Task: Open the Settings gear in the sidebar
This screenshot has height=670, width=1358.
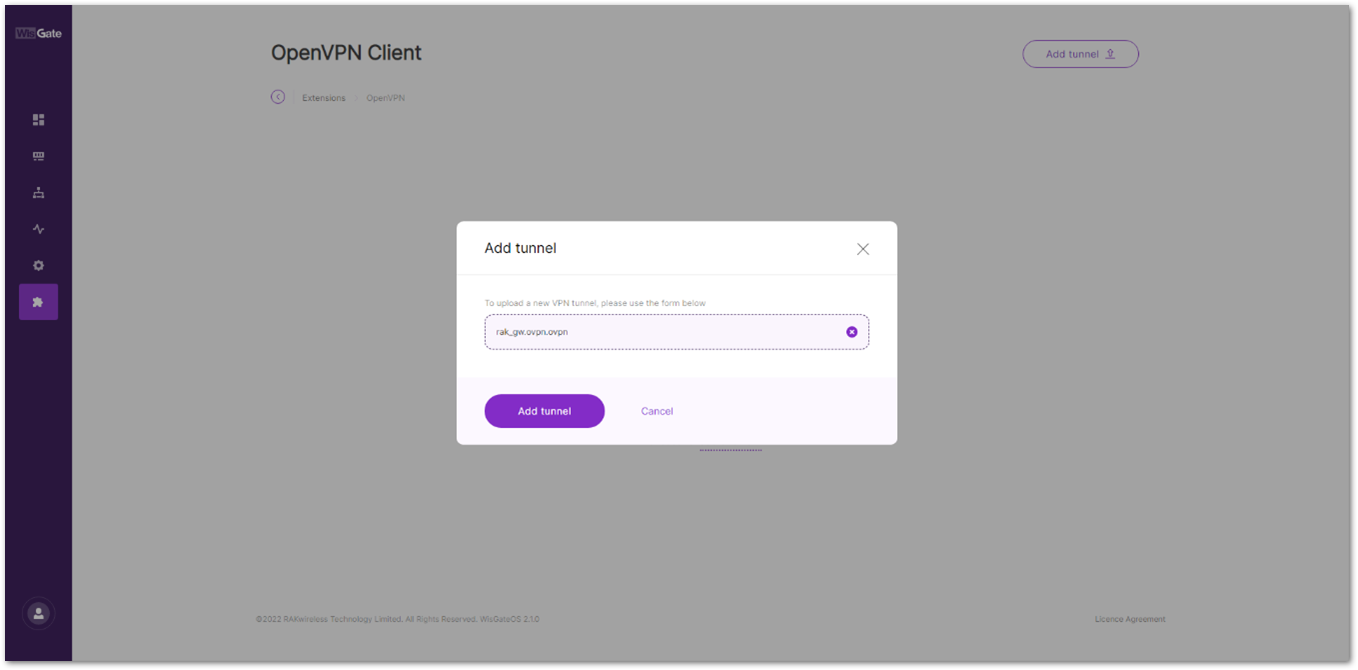Action: [38, 266]
